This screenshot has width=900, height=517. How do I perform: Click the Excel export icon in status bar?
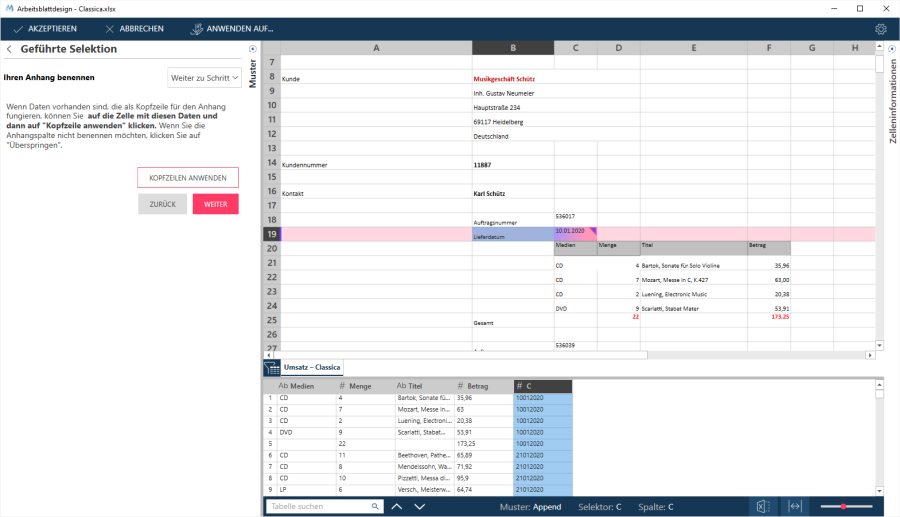click(x=762, y=507)
